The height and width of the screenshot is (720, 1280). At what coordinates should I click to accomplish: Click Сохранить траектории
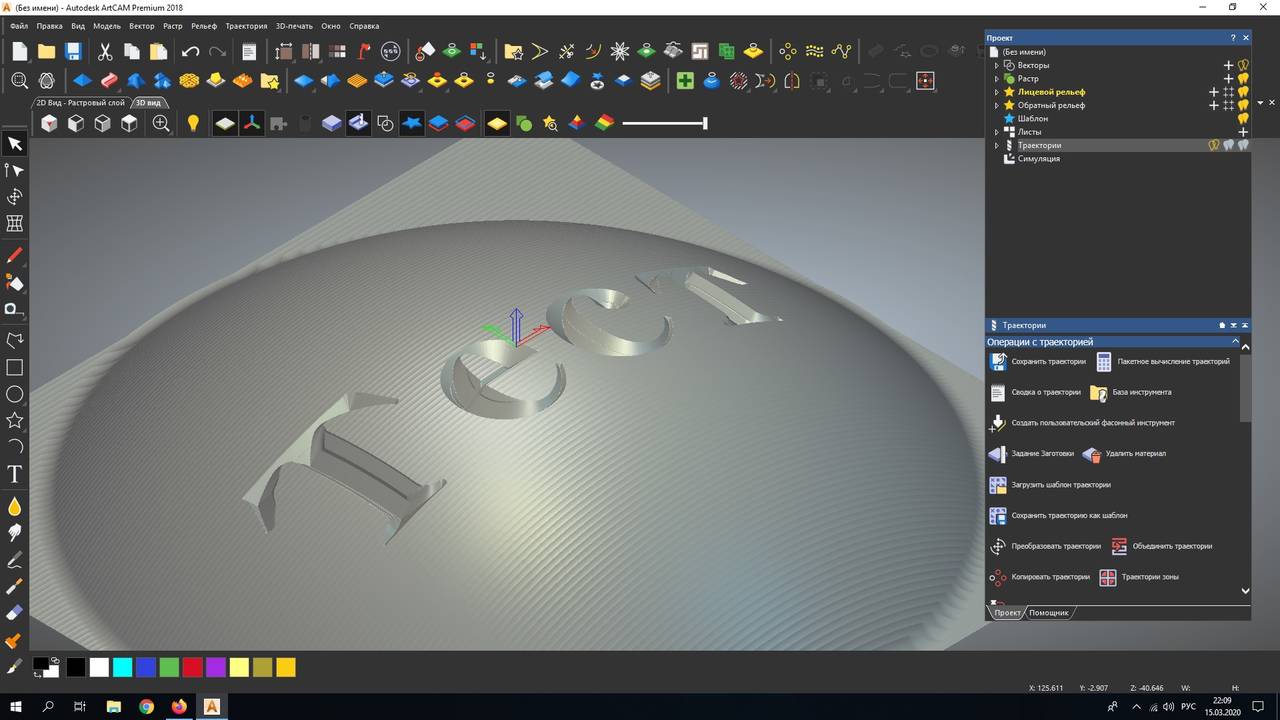pos(1038,361)
